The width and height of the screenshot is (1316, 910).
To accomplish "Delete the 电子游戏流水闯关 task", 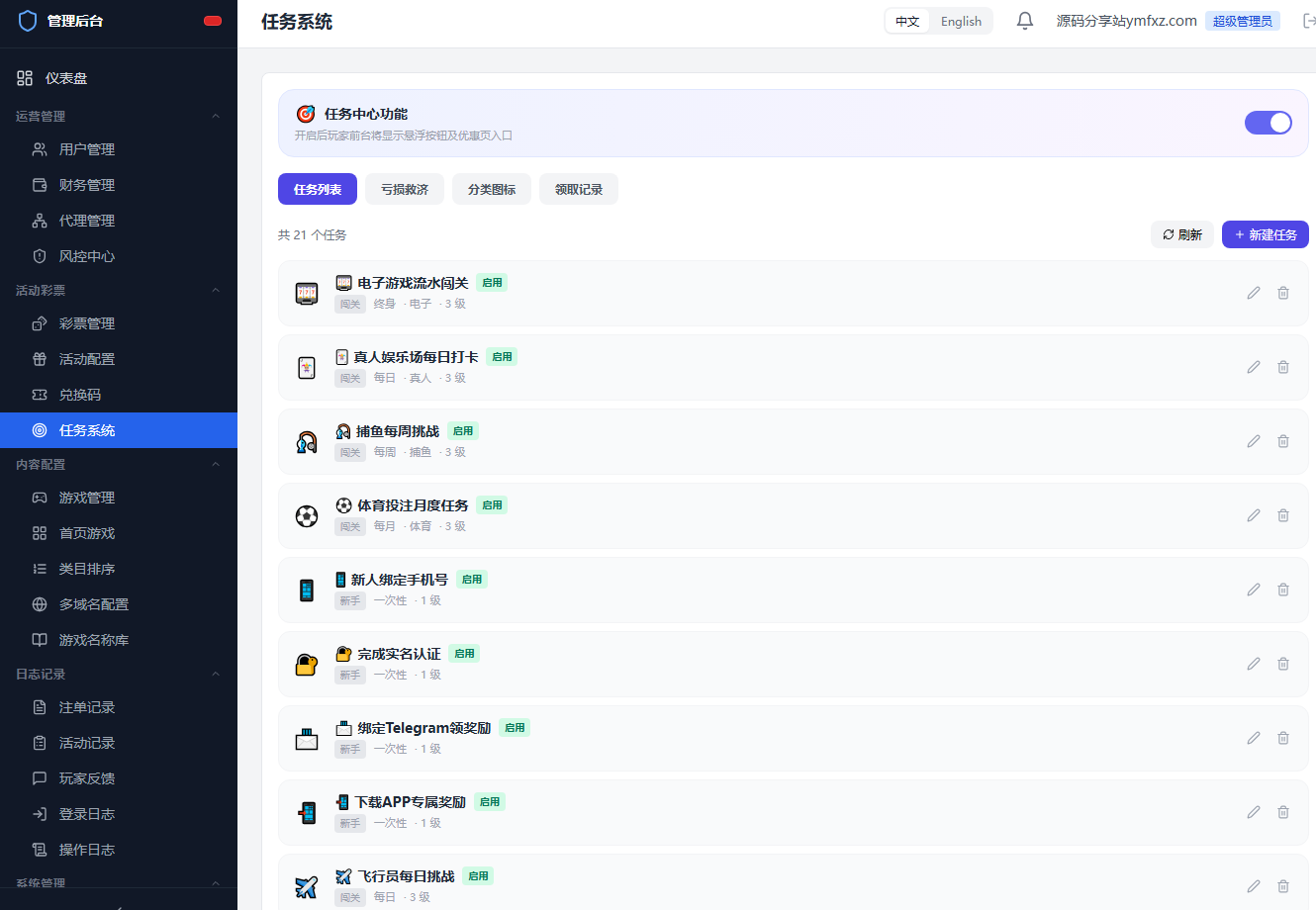I will click(1283, 293).
